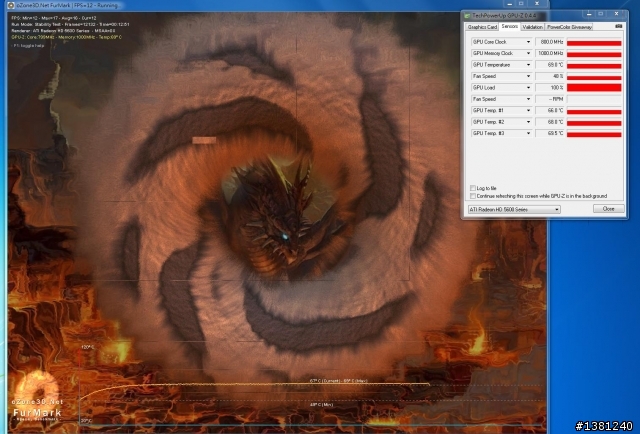Image resolution: width=640 pixels, height=434 pixels.
Task: Open Fan Speed dropdown beside RPM value
Action: pyautogui.click(x=528, y=99)
